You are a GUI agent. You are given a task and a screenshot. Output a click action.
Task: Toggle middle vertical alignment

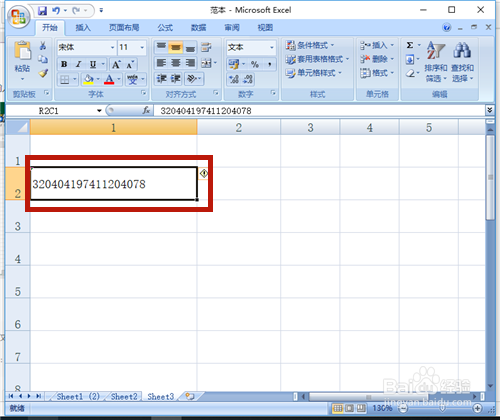(176, 47)
